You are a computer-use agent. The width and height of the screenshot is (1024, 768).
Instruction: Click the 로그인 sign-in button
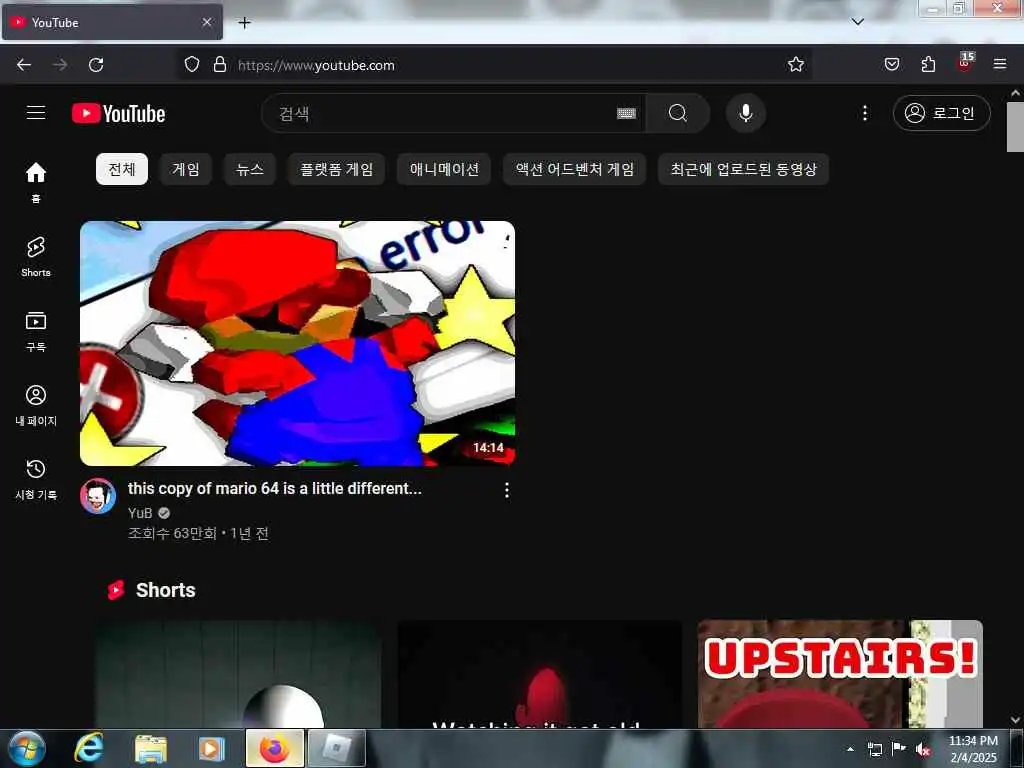pos(942,113)
